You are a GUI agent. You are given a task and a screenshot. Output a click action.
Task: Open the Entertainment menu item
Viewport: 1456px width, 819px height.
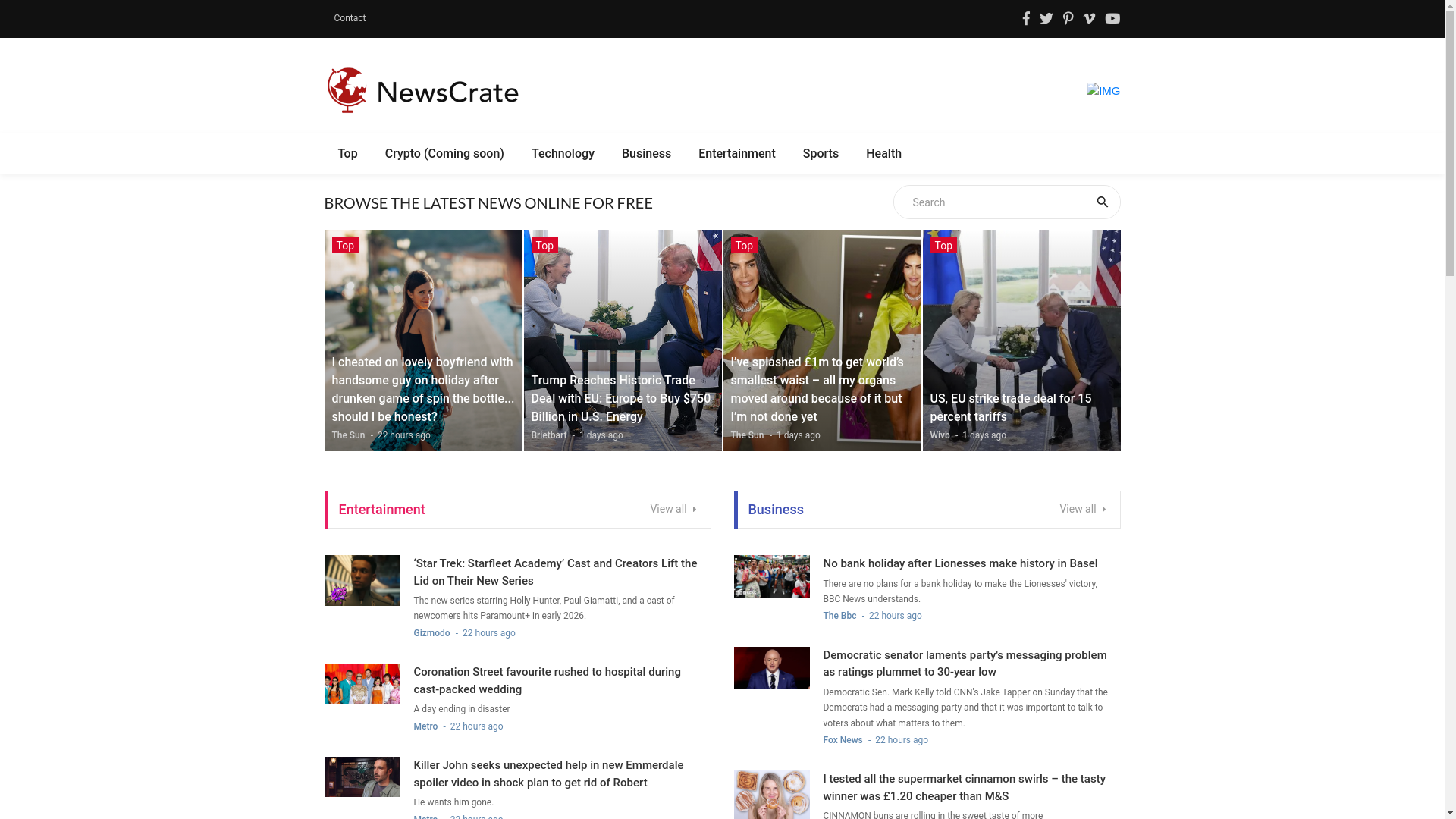point(737,153)
